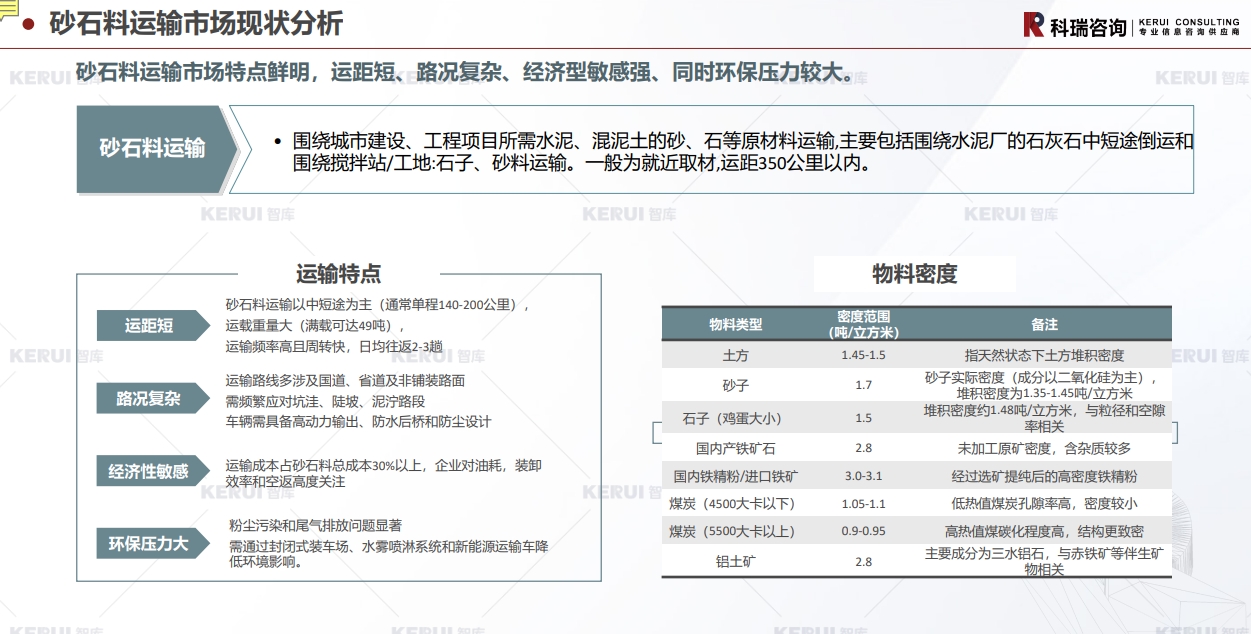Screen dimensions: 1251x634
Task: Click the subtitle line about 运距短、路况复杂
Action: tap(466, 74)
